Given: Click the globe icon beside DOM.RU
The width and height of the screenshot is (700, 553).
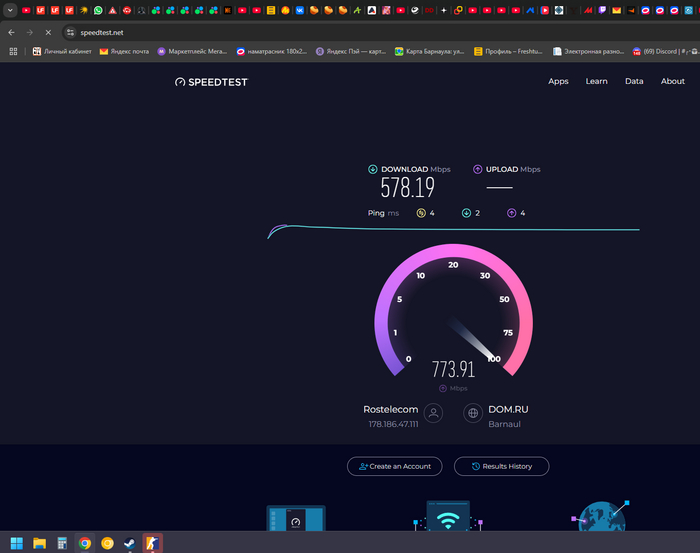Looking at the screenshot, I should (473, 412).
